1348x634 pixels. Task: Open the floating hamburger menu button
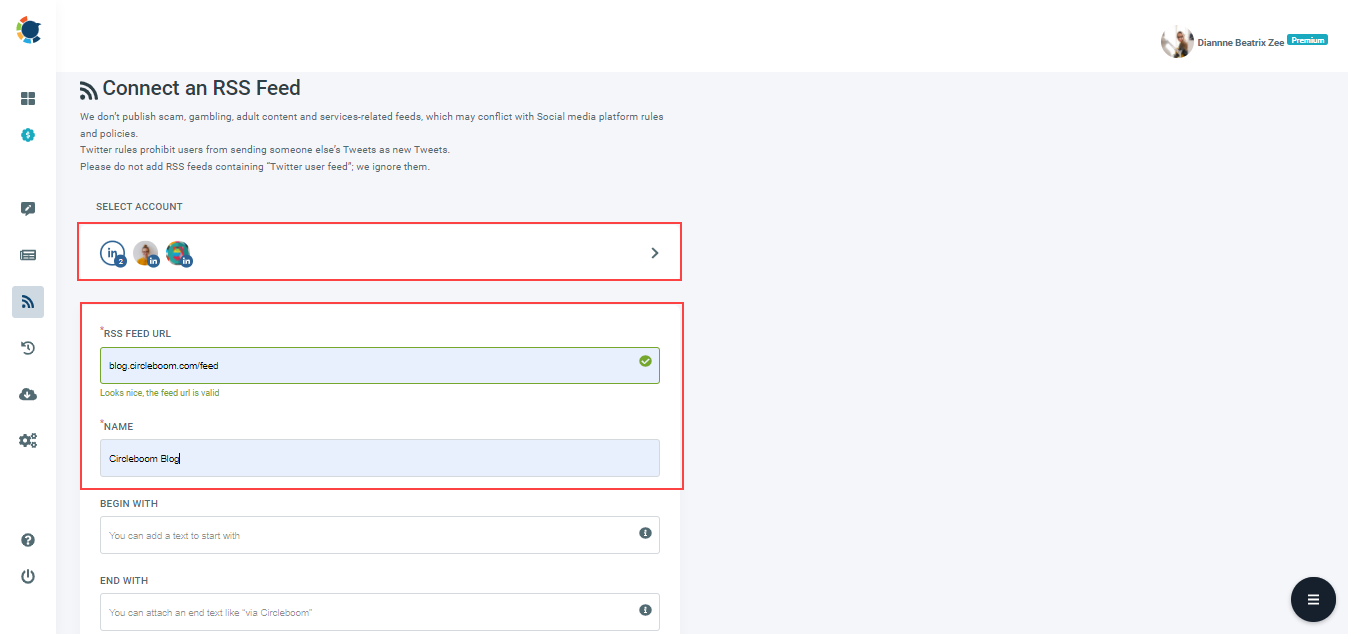point(1313,599)
